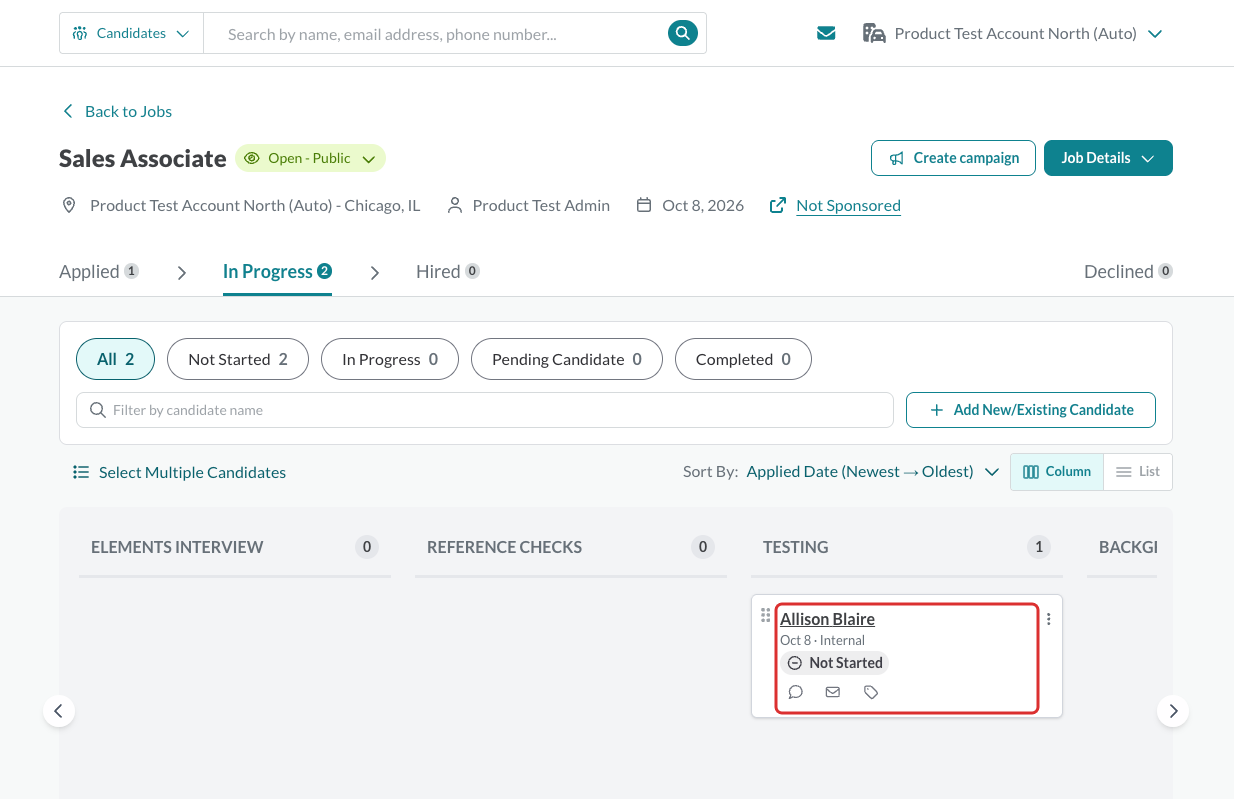Open the Candidates search type dropdown
1234x799 pixels.
click(131, 33)
